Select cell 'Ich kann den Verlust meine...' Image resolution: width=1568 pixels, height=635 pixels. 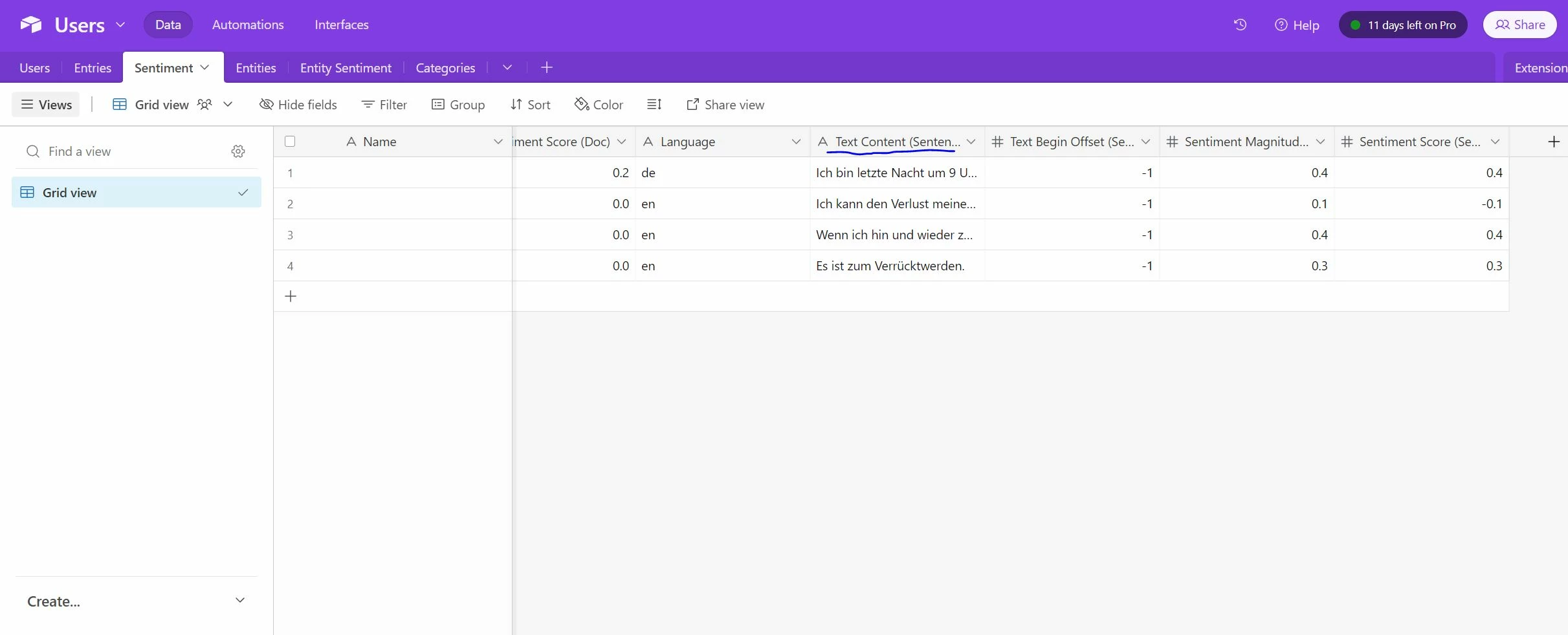click(897, 204)
